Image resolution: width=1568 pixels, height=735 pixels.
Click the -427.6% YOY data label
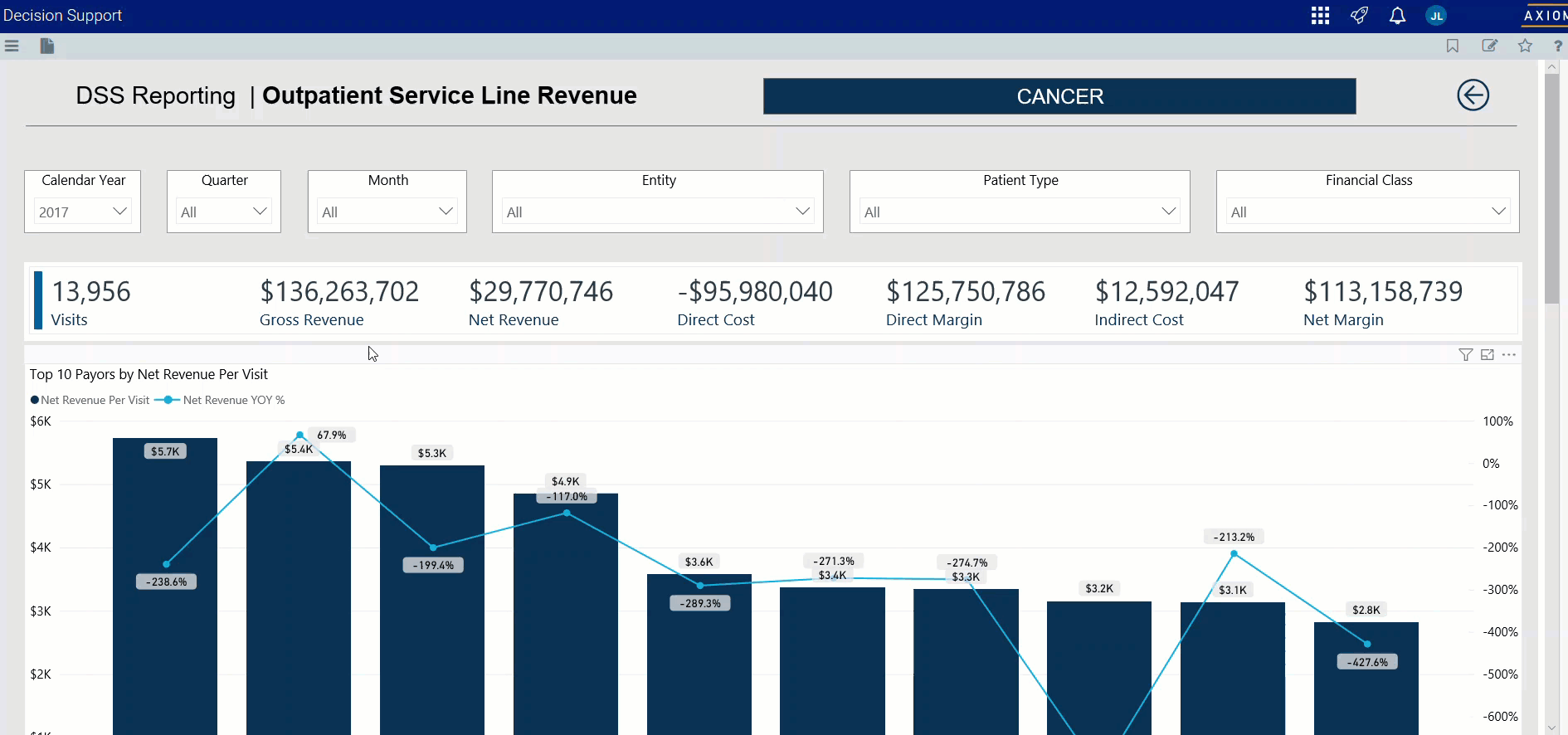point(1367,662)
